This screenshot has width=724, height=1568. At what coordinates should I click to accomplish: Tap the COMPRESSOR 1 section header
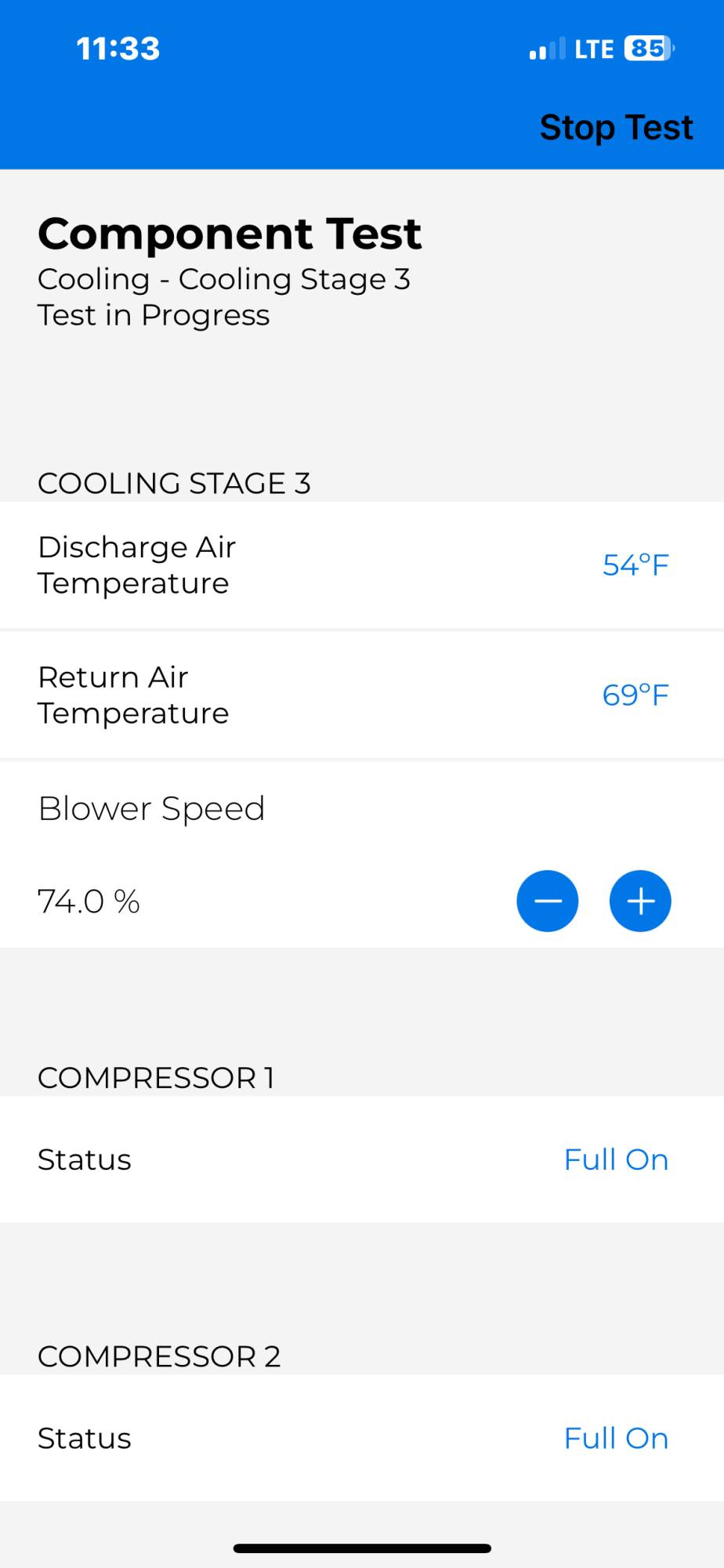click(156, 1077)
